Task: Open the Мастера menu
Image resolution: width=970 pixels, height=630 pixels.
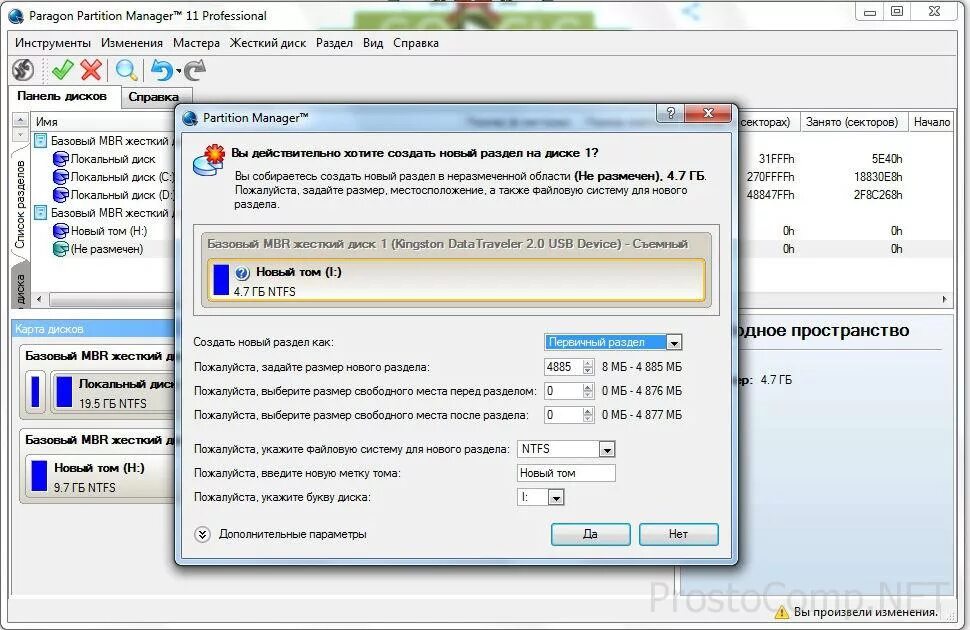Action: coord(196,43)
